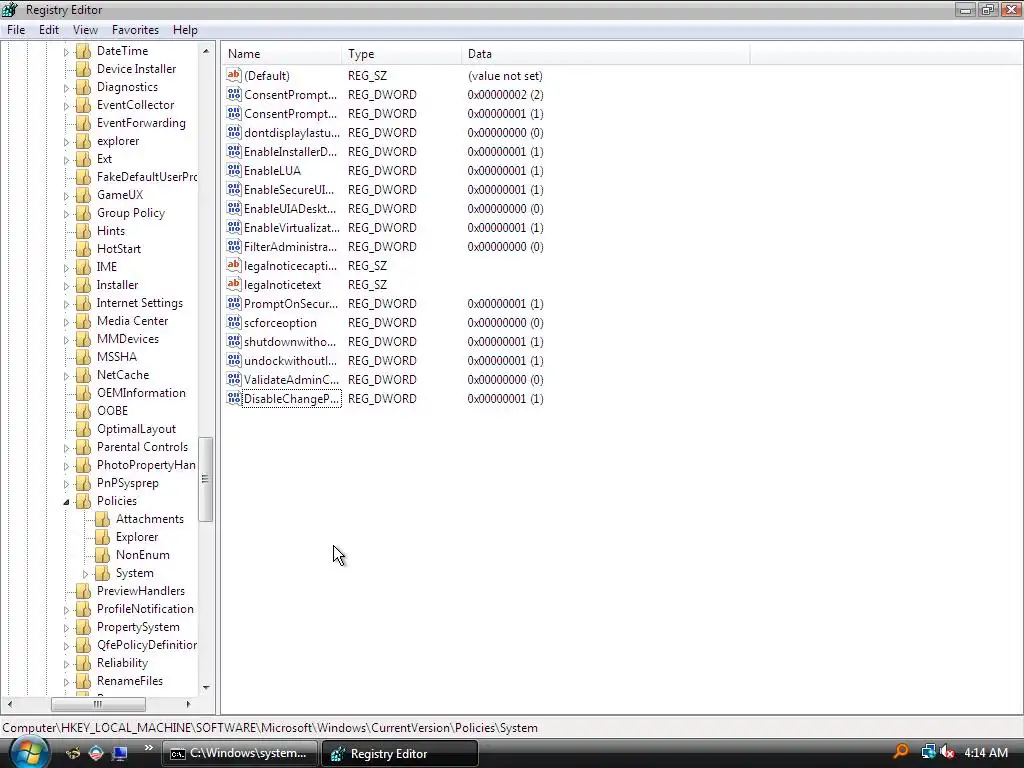This screenshot has width=1024, height=768.
Task: Expand the Media Center tree node
Action: click(66, 321)
